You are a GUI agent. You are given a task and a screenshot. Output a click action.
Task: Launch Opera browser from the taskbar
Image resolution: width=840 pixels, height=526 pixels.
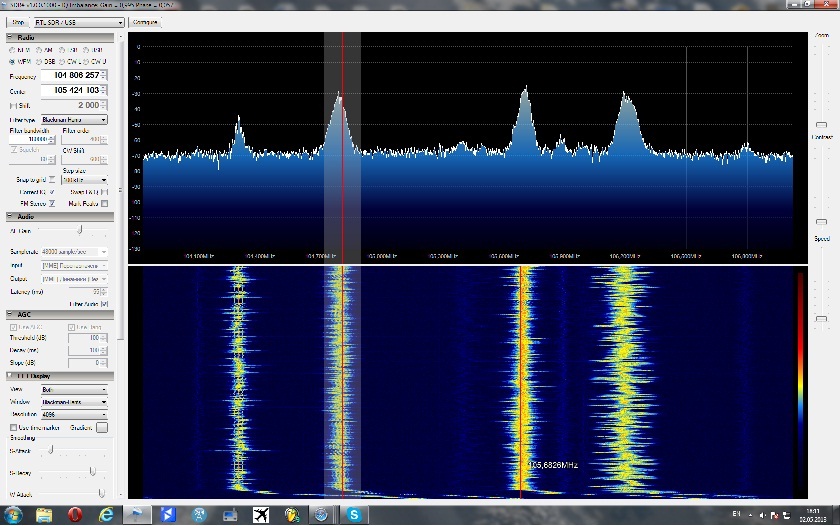coord(75,515)
